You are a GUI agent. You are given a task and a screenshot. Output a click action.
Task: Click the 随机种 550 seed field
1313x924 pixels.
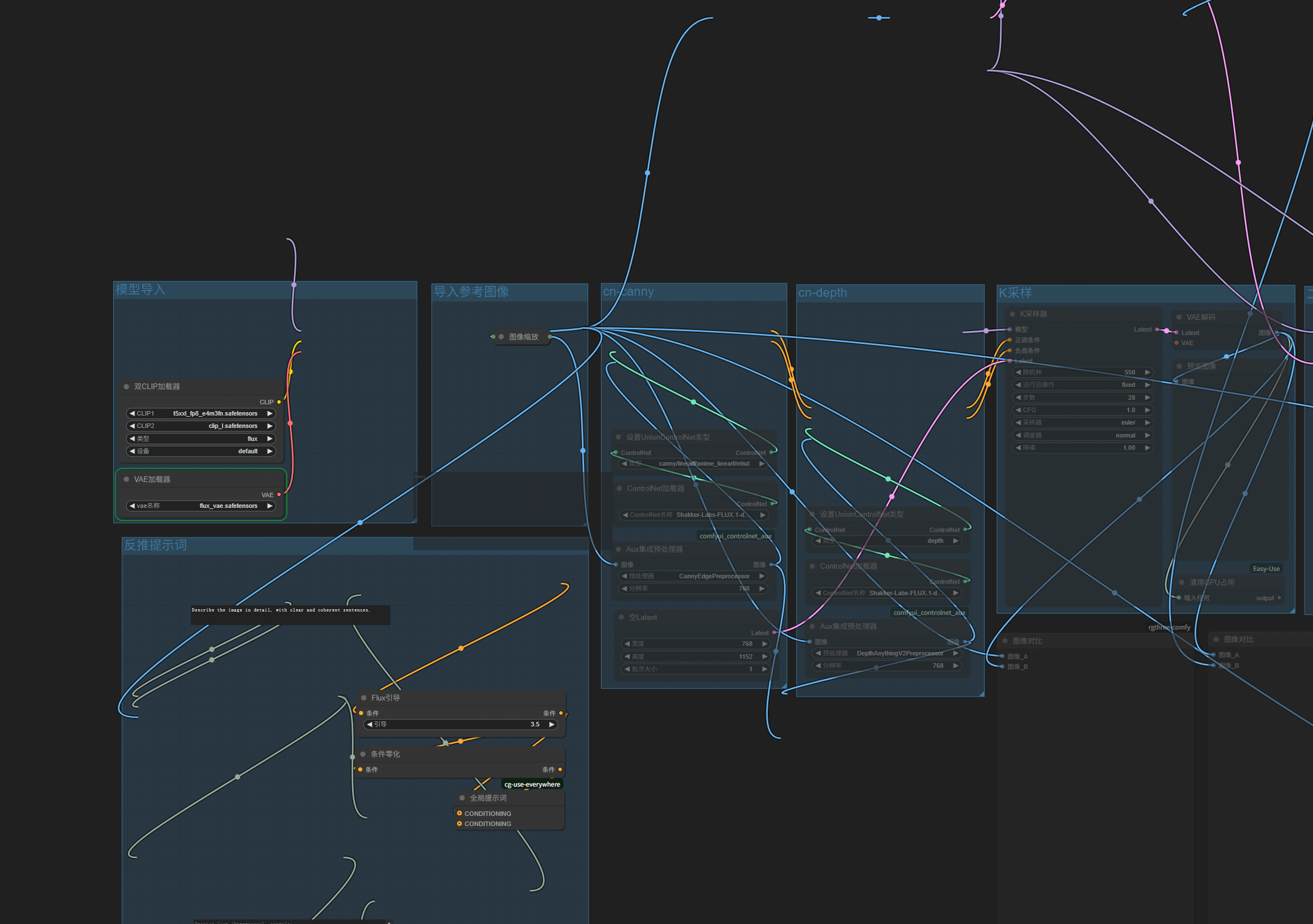[x=1083, y=372]
